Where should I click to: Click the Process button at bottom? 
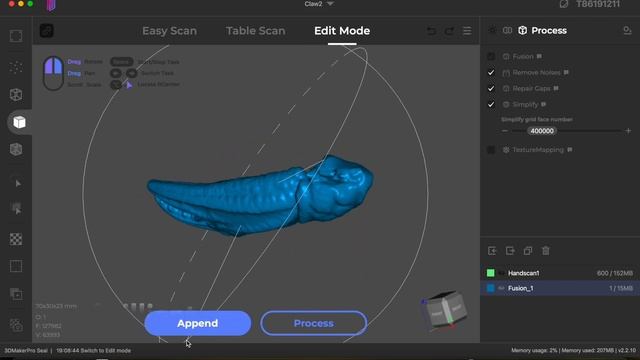tap(313, 323)
